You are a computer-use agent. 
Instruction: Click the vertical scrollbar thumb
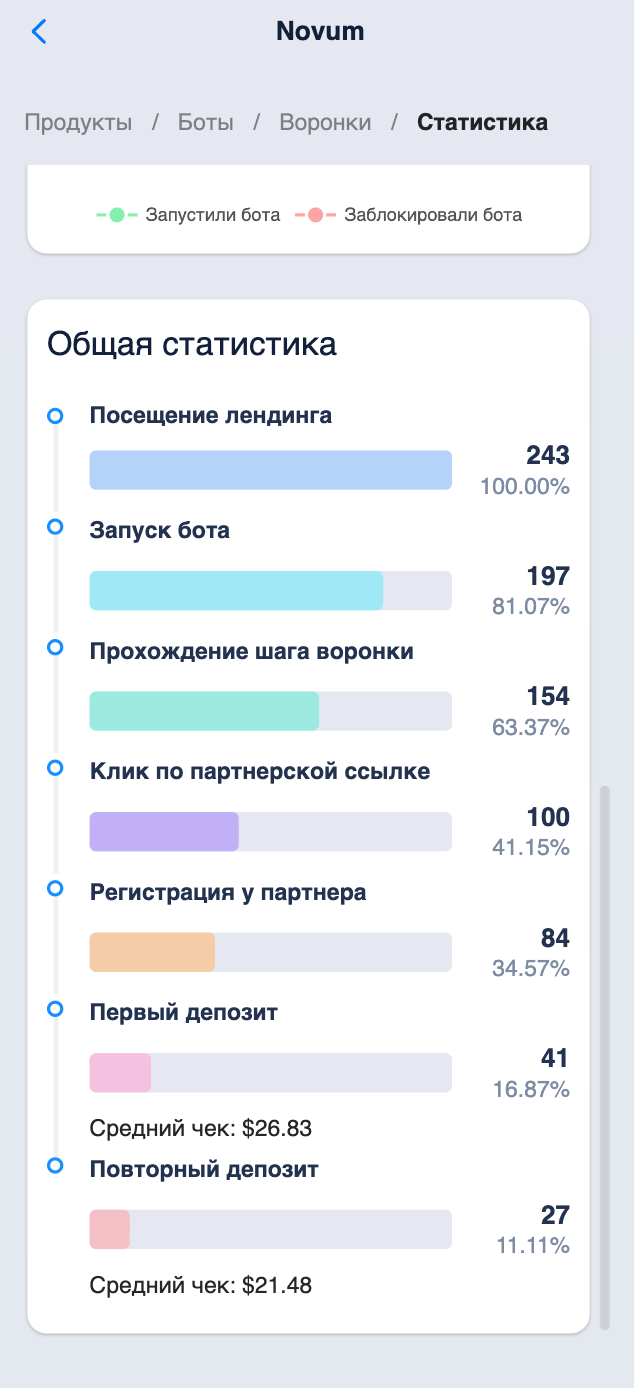[x=604, y=1058]
